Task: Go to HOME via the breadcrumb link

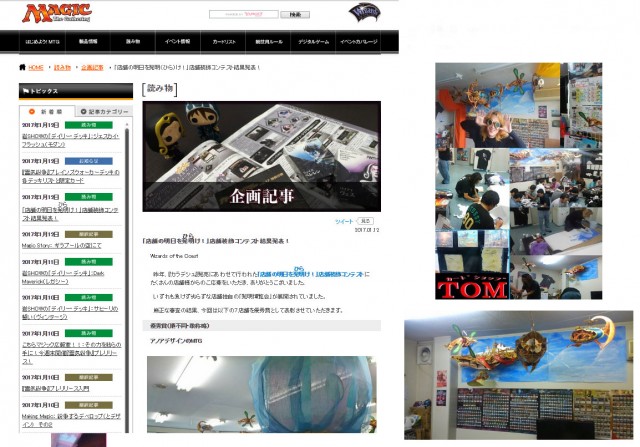Action: click(x=36, y=68)
